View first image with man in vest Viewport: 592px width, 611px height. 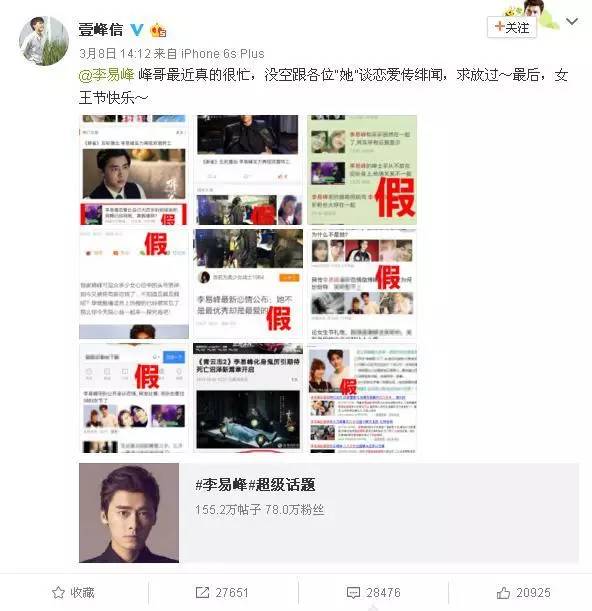click(134, 170)
